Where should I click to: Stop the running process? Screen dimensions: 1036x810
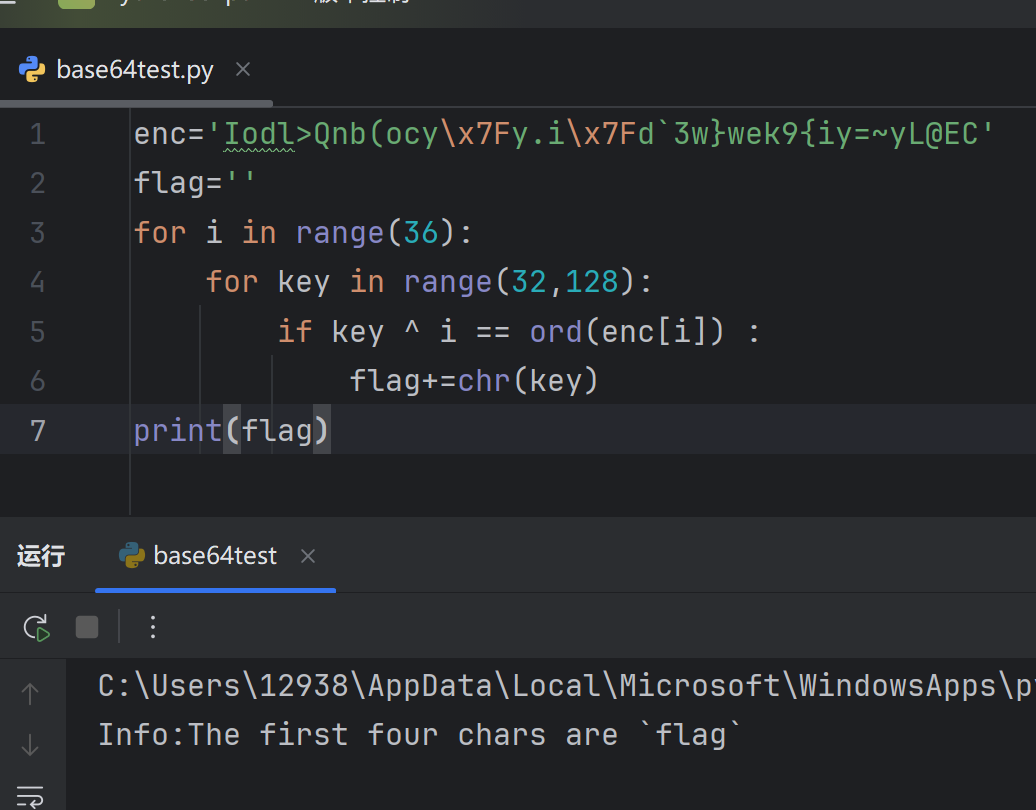pyautogui.click(x=87, y=627)
